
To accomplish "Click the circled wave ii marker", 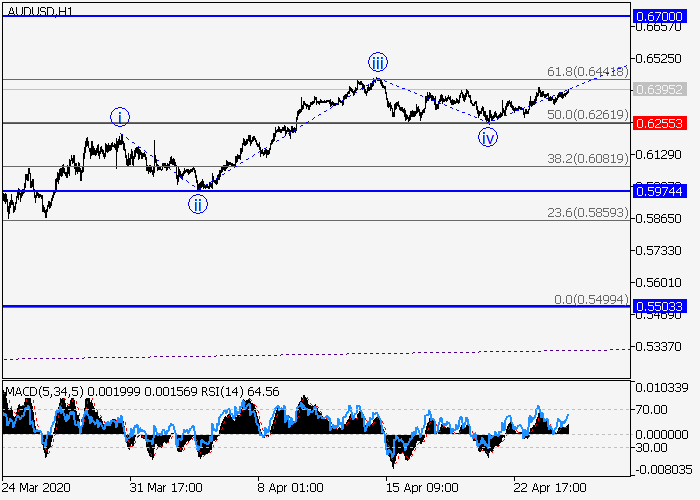I will [x=199, y=205].
